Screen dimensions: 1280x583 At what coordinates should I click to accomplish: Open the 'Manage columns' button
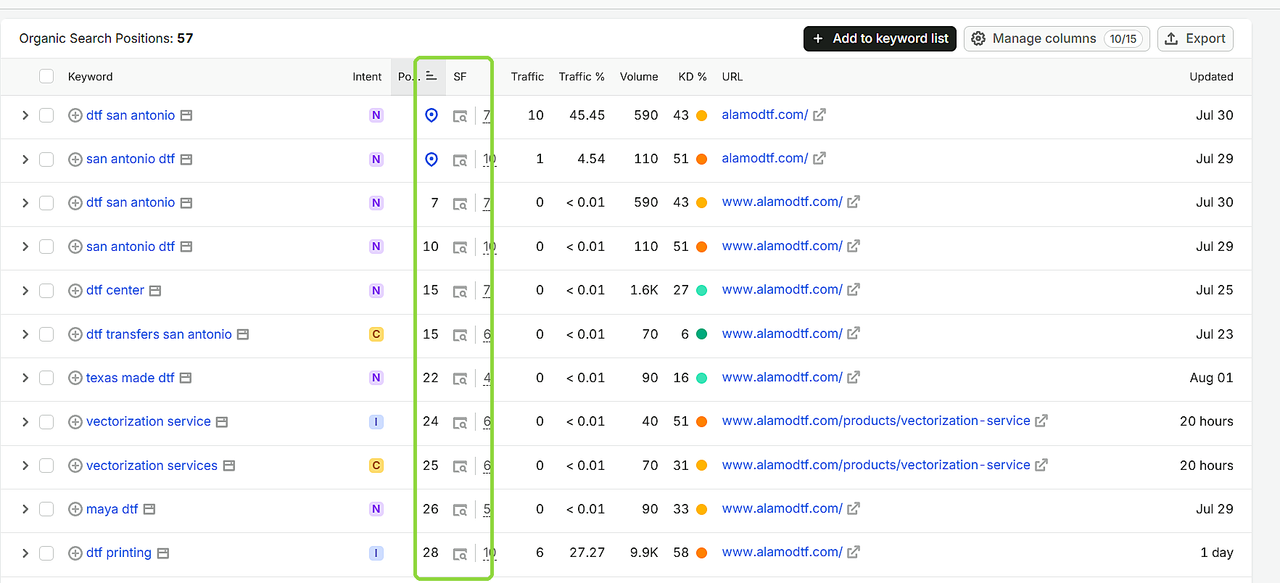(1057, 39)
